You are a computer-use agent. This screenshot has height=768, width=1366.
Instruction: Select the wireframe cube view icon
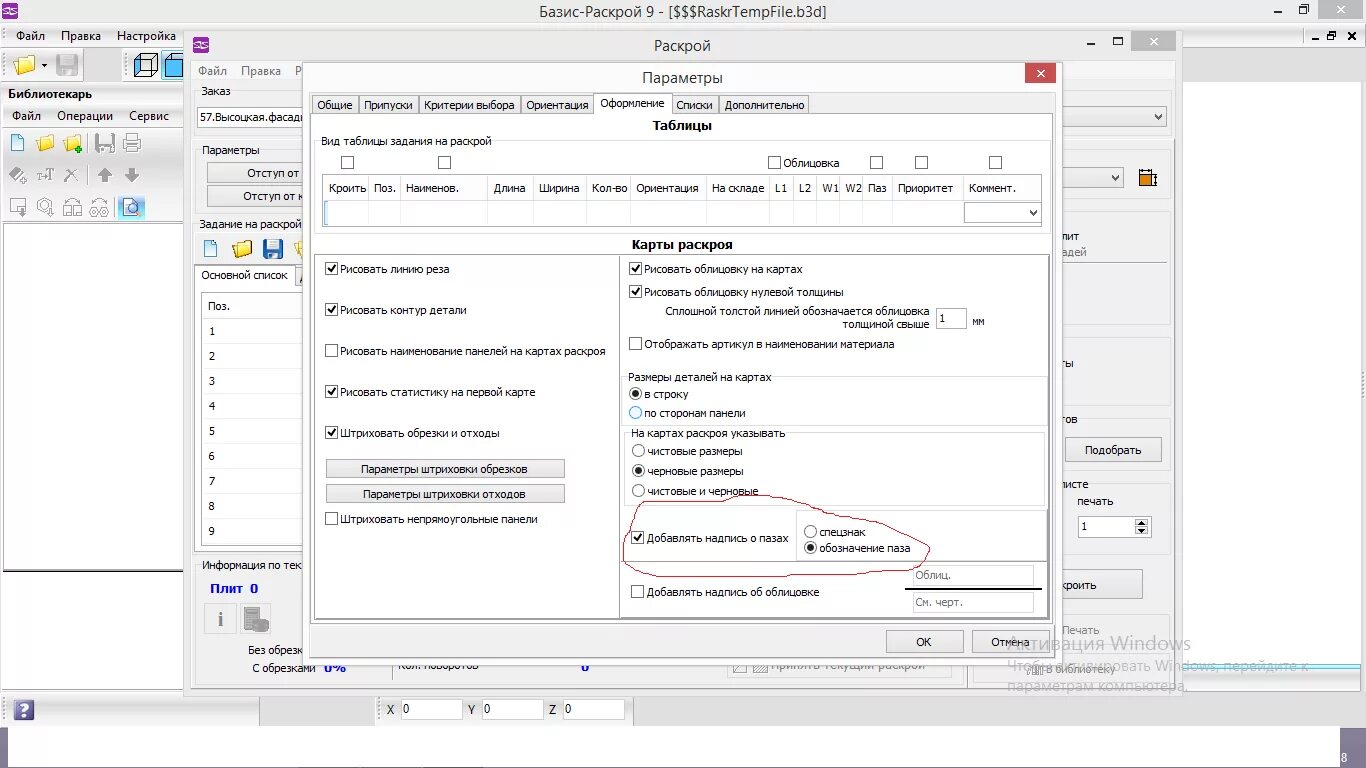[145, 66]
